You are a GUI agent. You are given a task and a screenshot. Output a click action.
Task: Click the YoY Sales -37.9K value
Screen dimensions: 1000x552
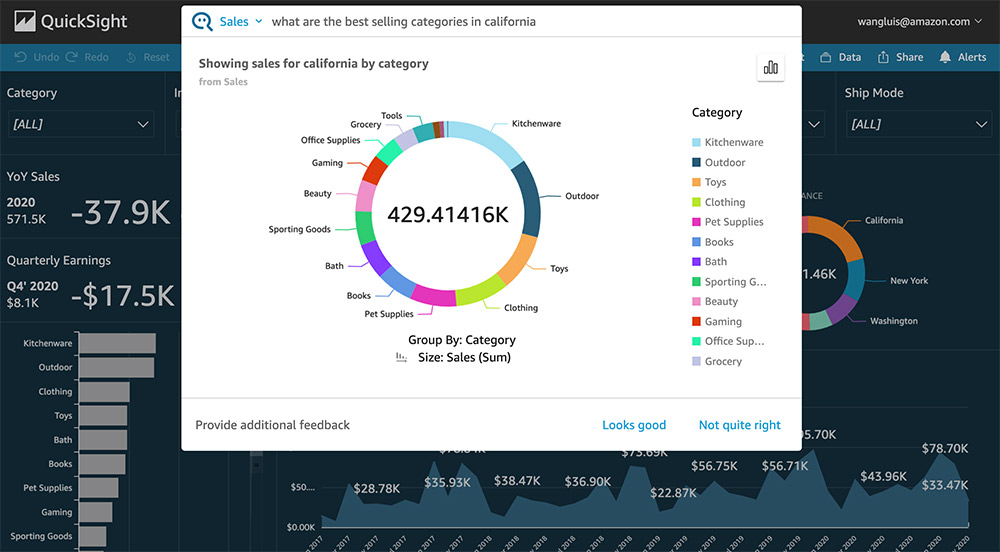tap(121, 212)
